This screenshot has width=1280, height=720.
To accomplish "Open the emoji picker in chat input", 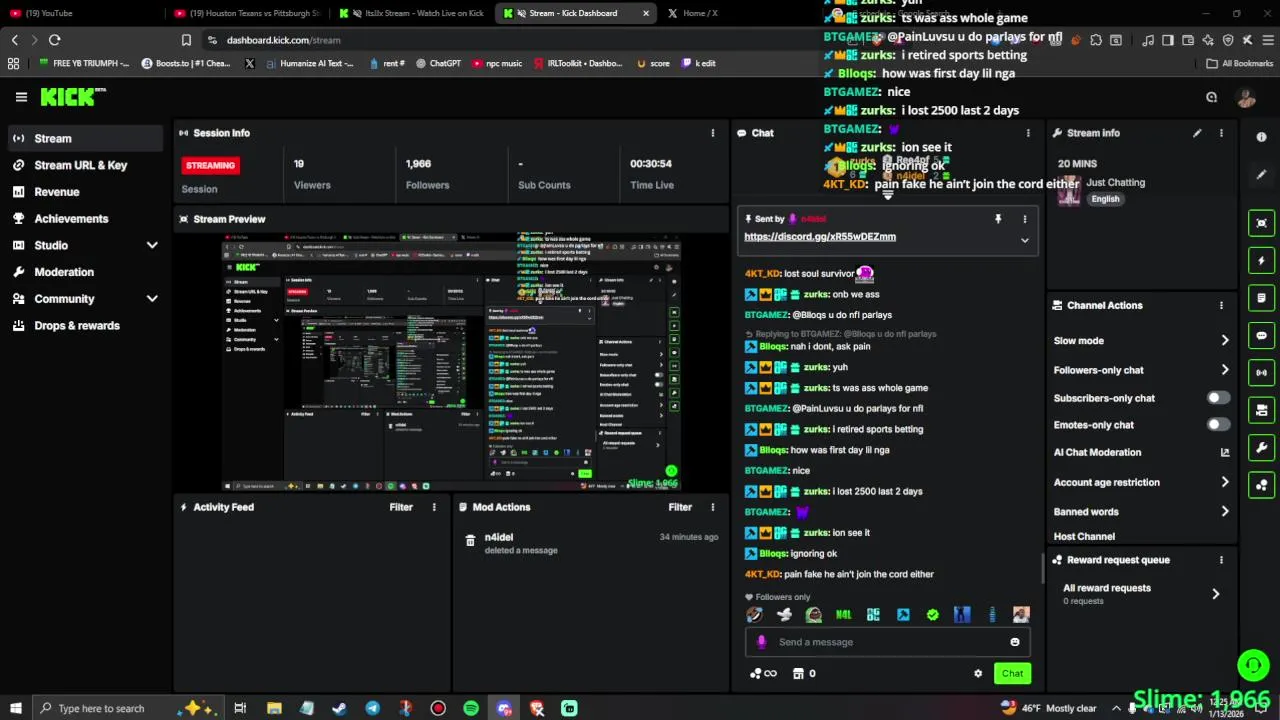I will click(1015, 642).
